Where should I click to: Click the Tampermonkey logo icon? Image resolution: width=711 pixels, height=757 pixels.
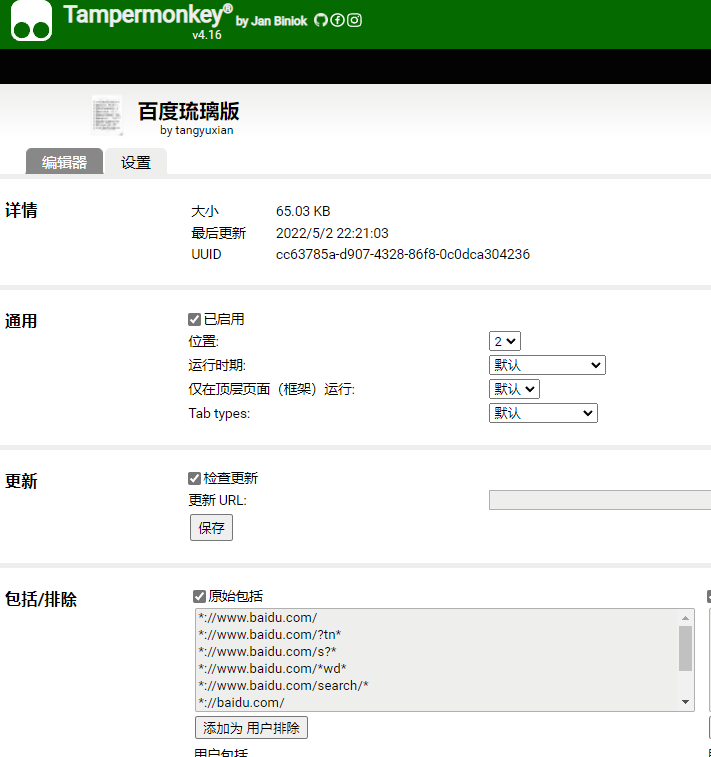click(x=31, y=21)
